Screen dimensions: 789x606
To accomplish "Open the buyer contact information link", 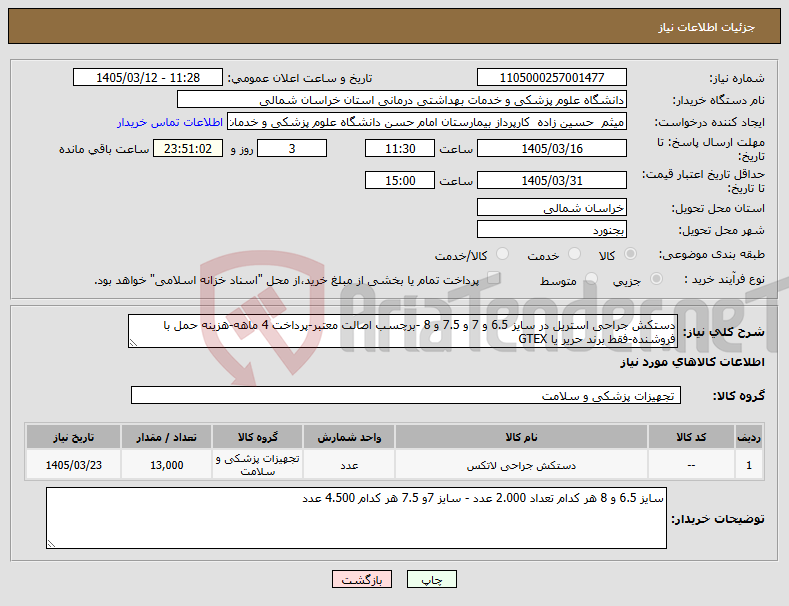I will click(x=170, y=122).
